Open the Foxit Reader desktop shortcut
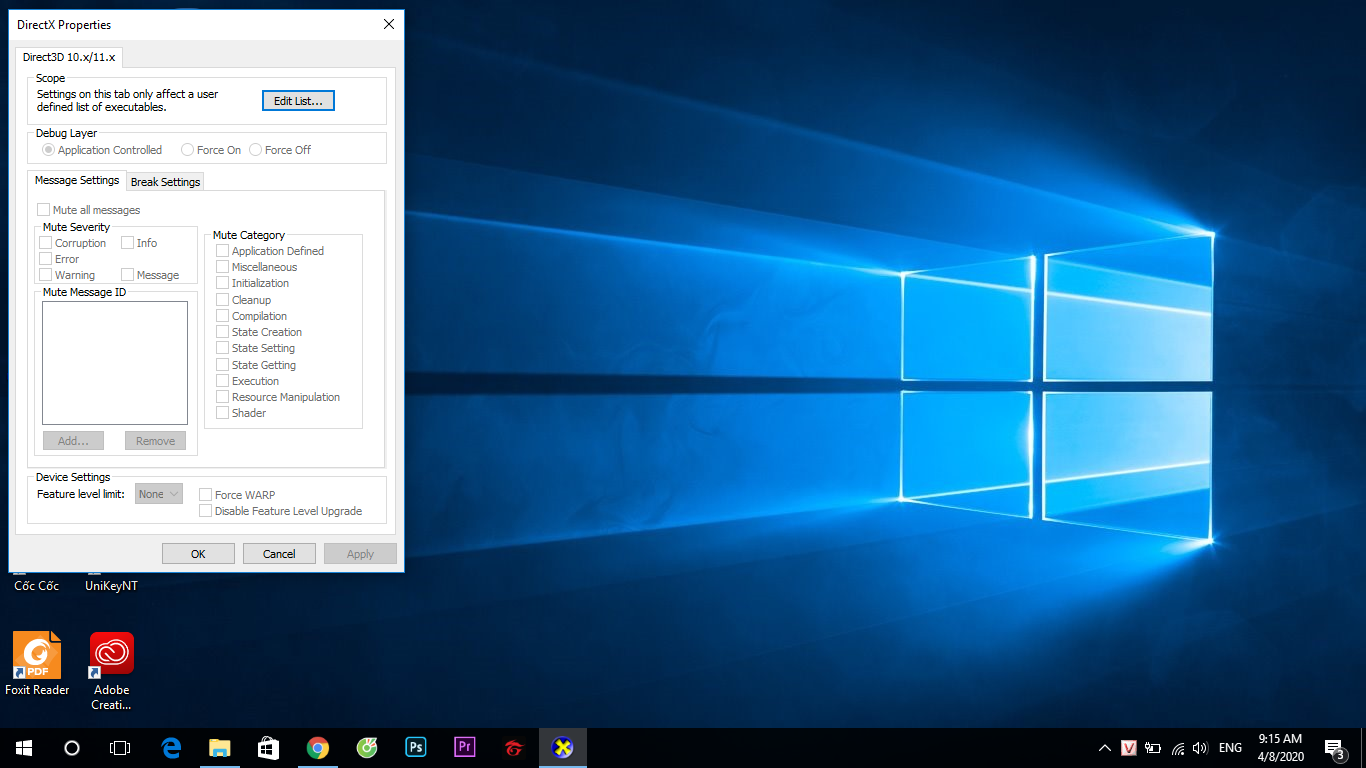 click(37, 656)
